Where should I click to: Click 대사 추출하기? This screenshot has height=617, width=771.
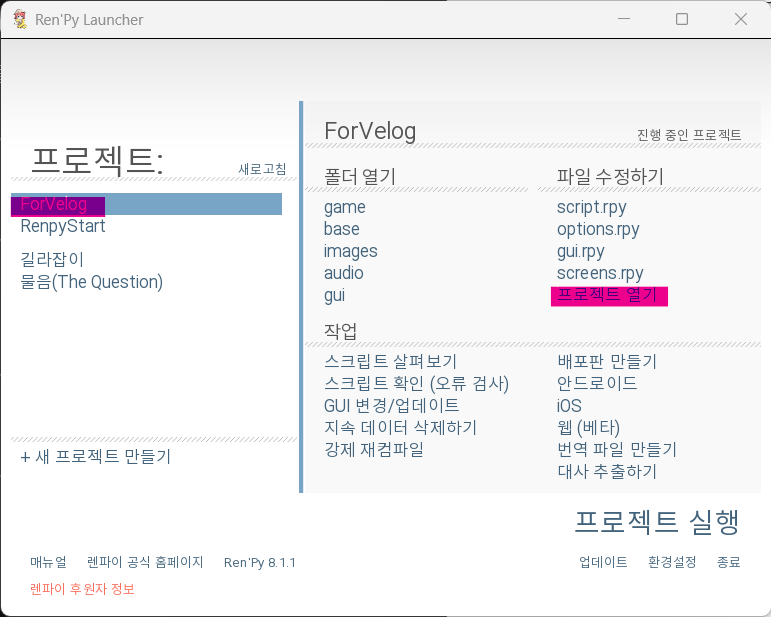[607, 471]
